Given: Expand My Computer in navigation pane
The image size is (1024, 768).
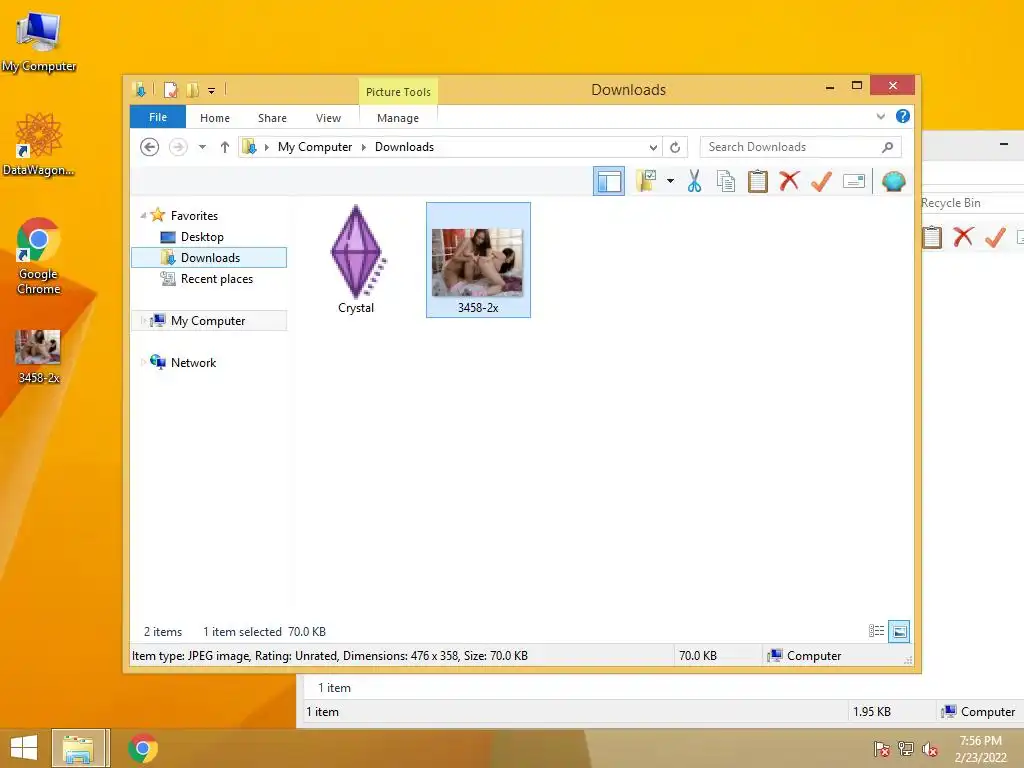Looking at the screenshot, I should coord(143,321).
